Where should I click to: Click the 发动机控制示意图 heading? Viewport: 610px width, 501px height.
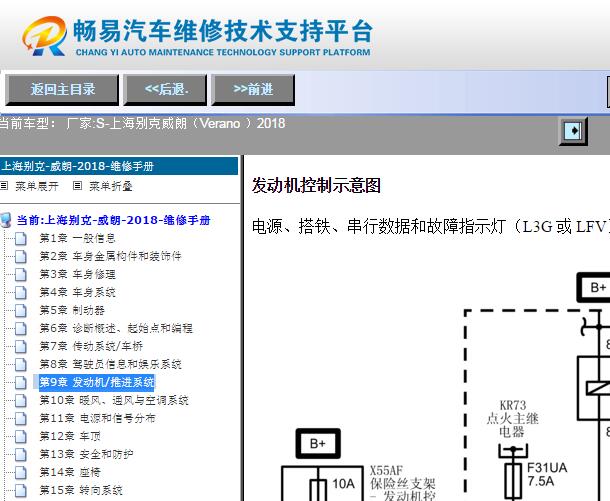pyautogui.click(x=316, y=185)
